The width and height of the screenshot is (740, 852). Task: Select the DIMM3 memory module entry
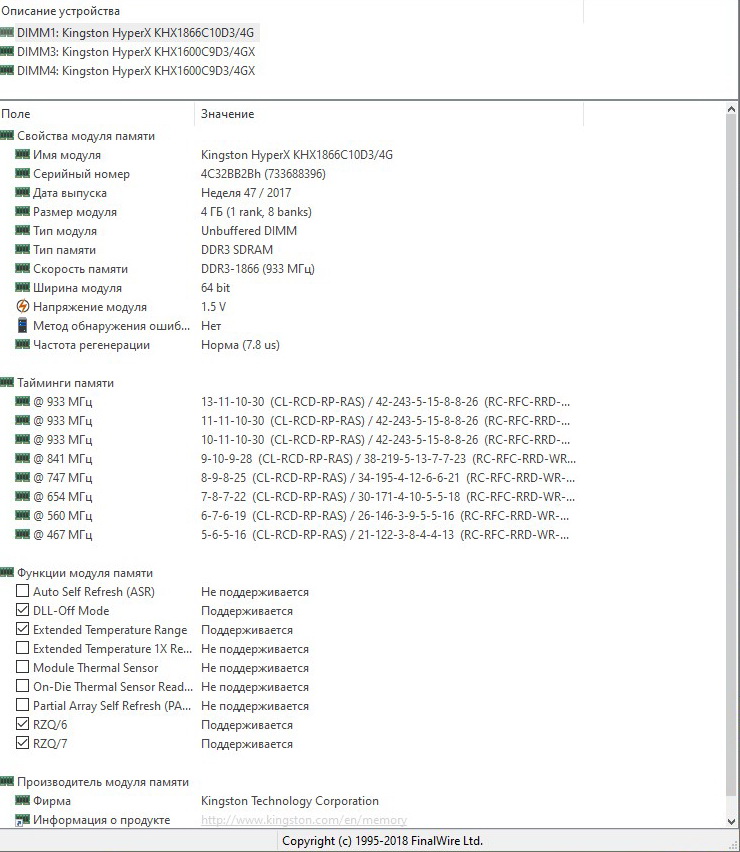click(x=136, y=52)
